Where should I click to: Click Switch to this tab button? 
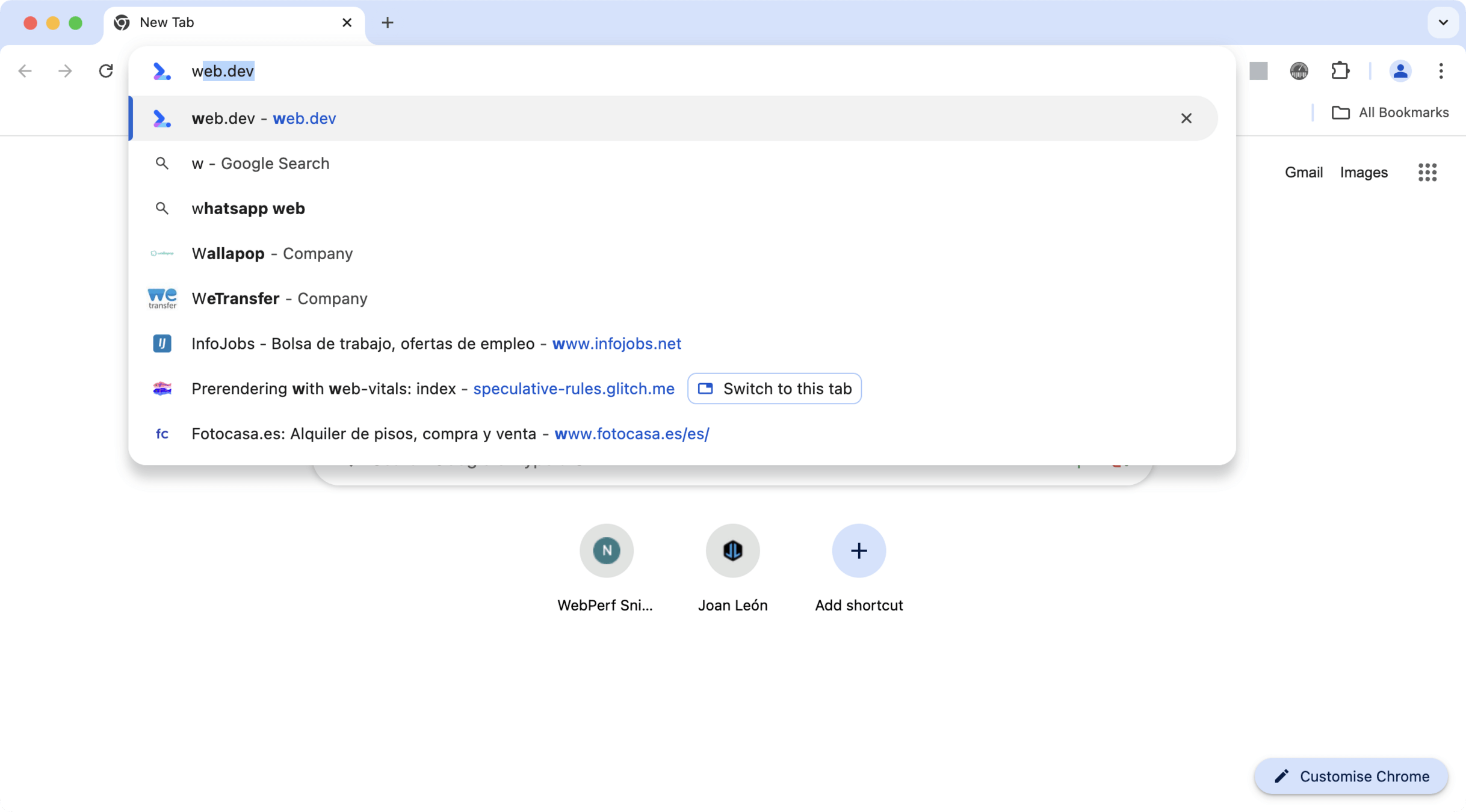[x=775, y=389]
